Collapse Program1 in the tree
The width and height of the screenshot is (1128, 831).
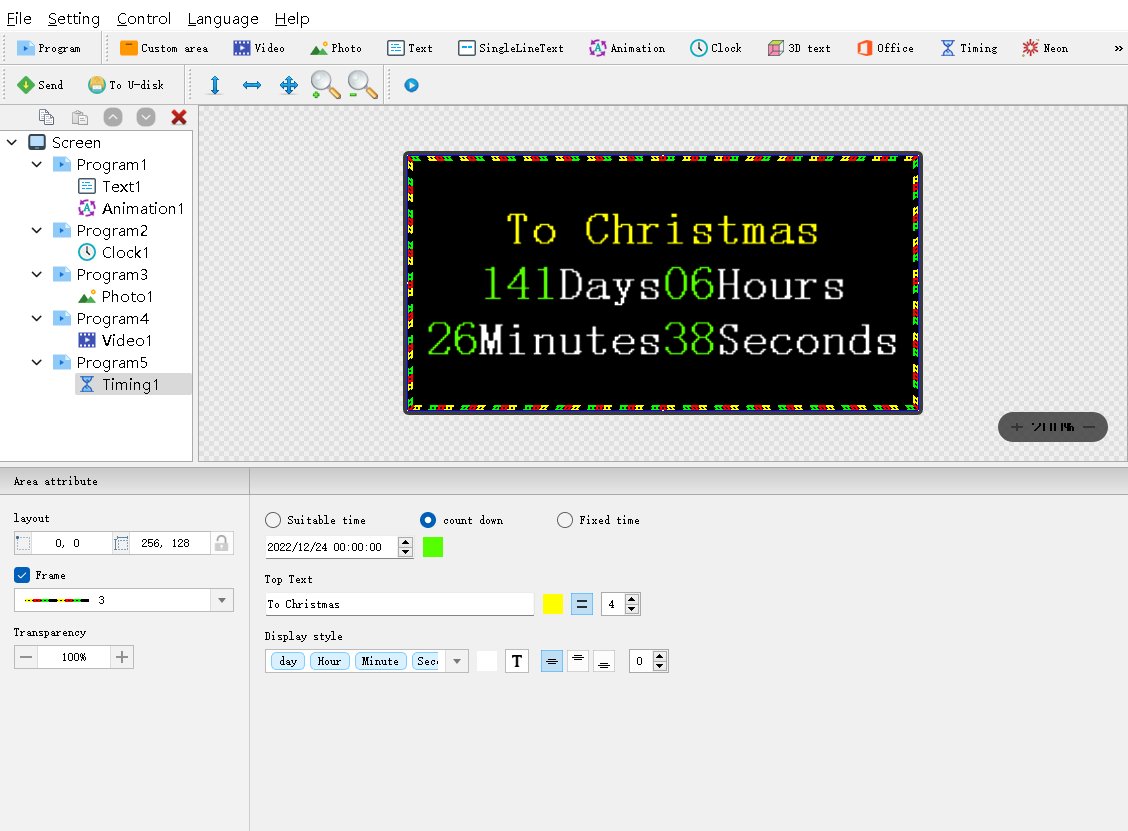[x=37, y=165]
